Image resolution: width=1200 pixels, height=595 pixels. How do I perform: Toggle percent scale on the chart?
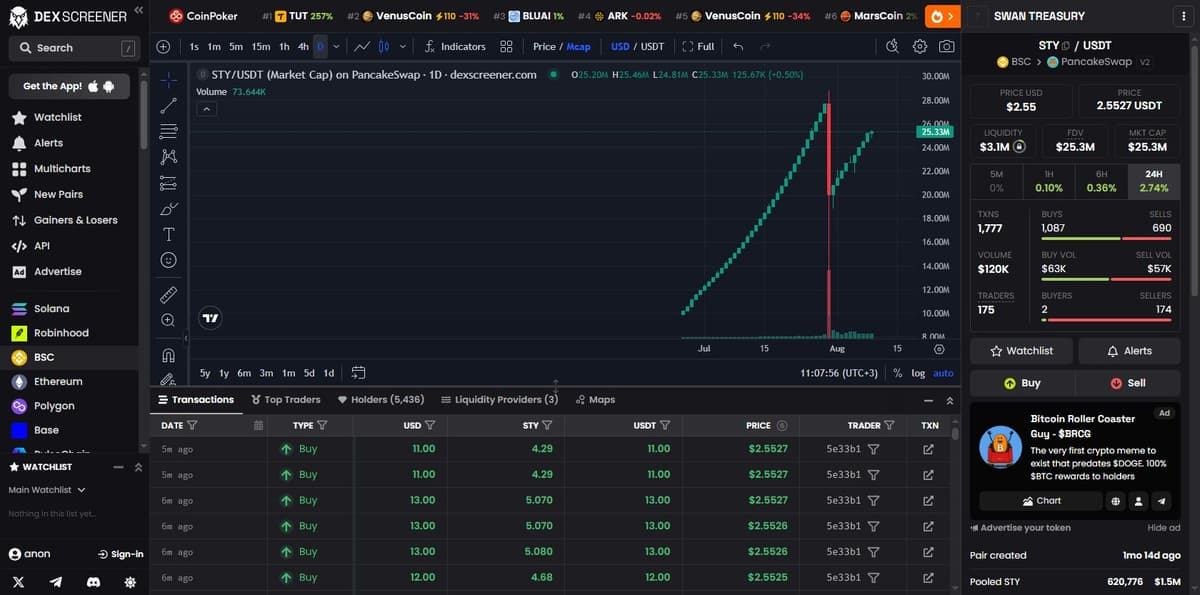point(898,373)
